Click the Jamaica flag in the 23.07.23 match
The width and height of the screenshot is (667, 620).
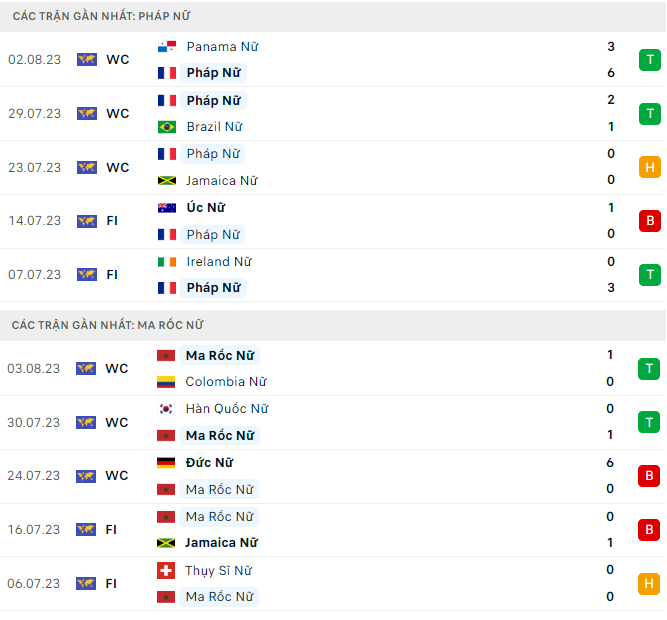pyautogui.click(x=167, y=181)
